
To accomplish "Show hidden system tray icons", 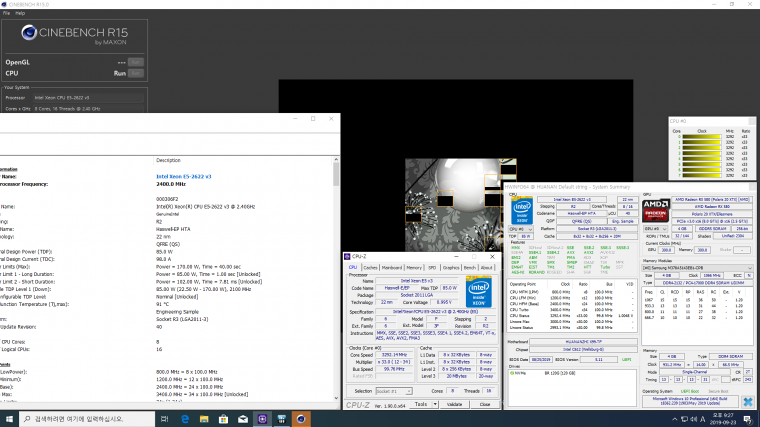I will (x=674, y=419).
